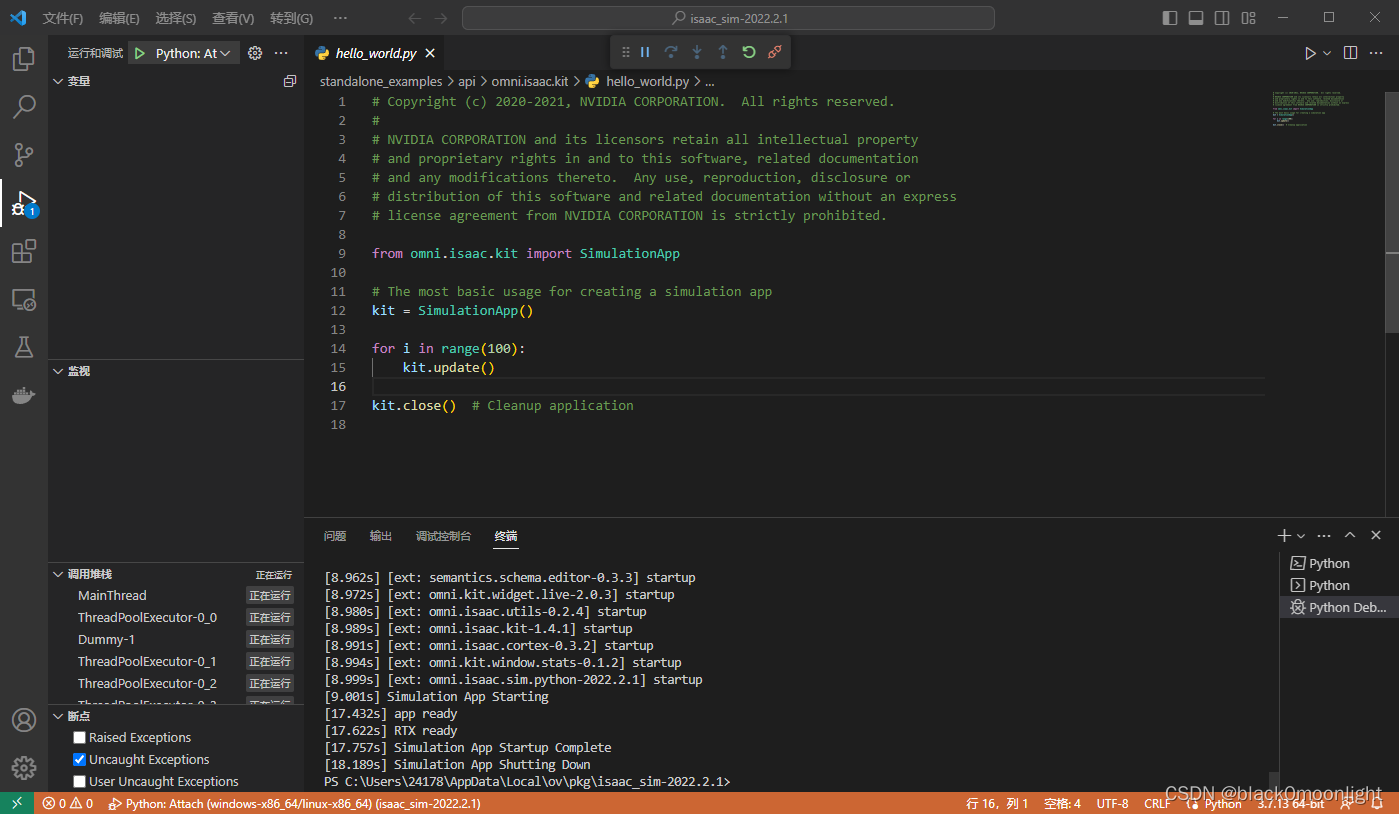Switch to the 调试控制台 panel tab

pyautogui.click(x=443, y=536)
